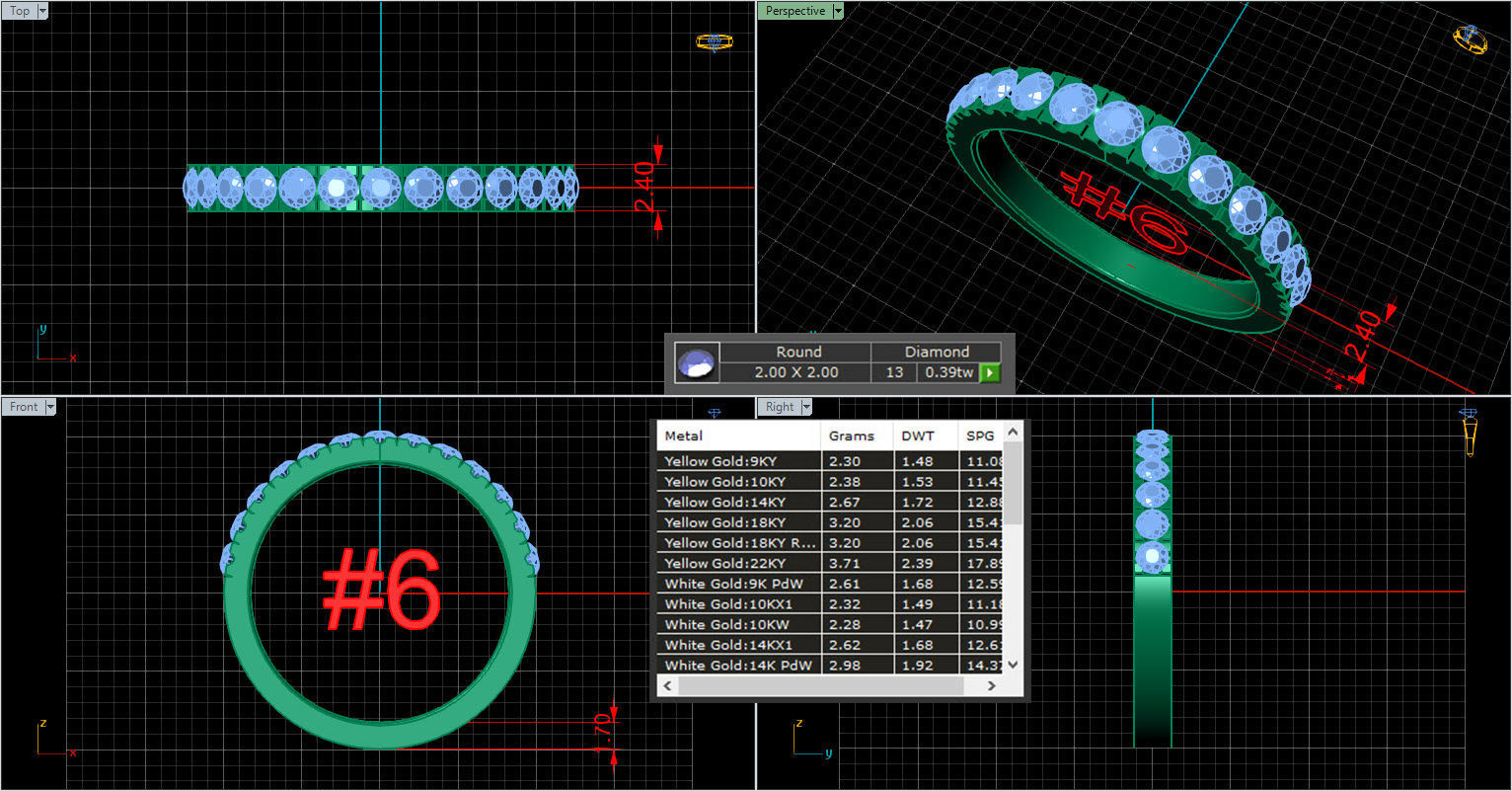Image resolution: width=1512 pixels, height=791 pixels.
Task: Open the Right viewport dropdown arrow
Action: point(806,407)
